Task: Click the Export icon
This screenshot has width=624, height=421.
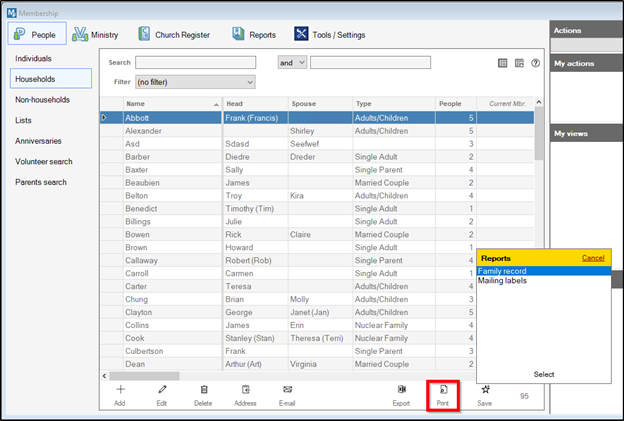Action: click(x=401, y=390)
